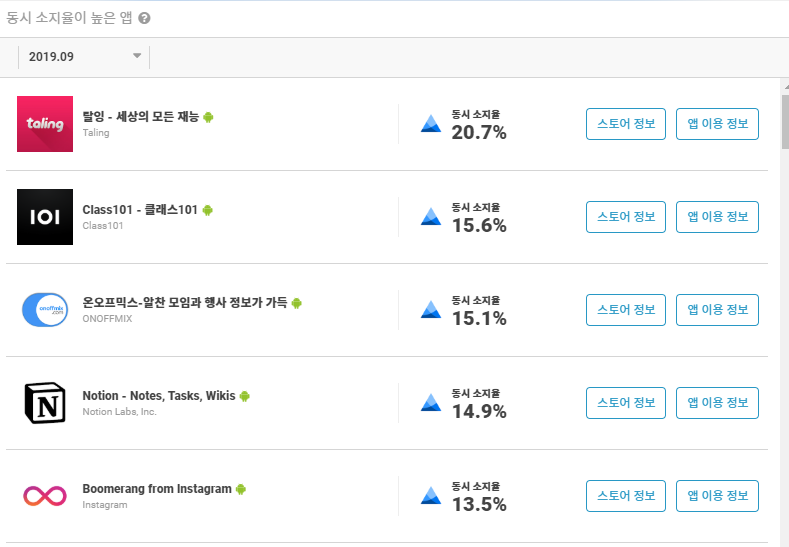Viewport: 789px width, 547px height.
Task: Select the Class101 black logo icon
Action: coord(45,217)
